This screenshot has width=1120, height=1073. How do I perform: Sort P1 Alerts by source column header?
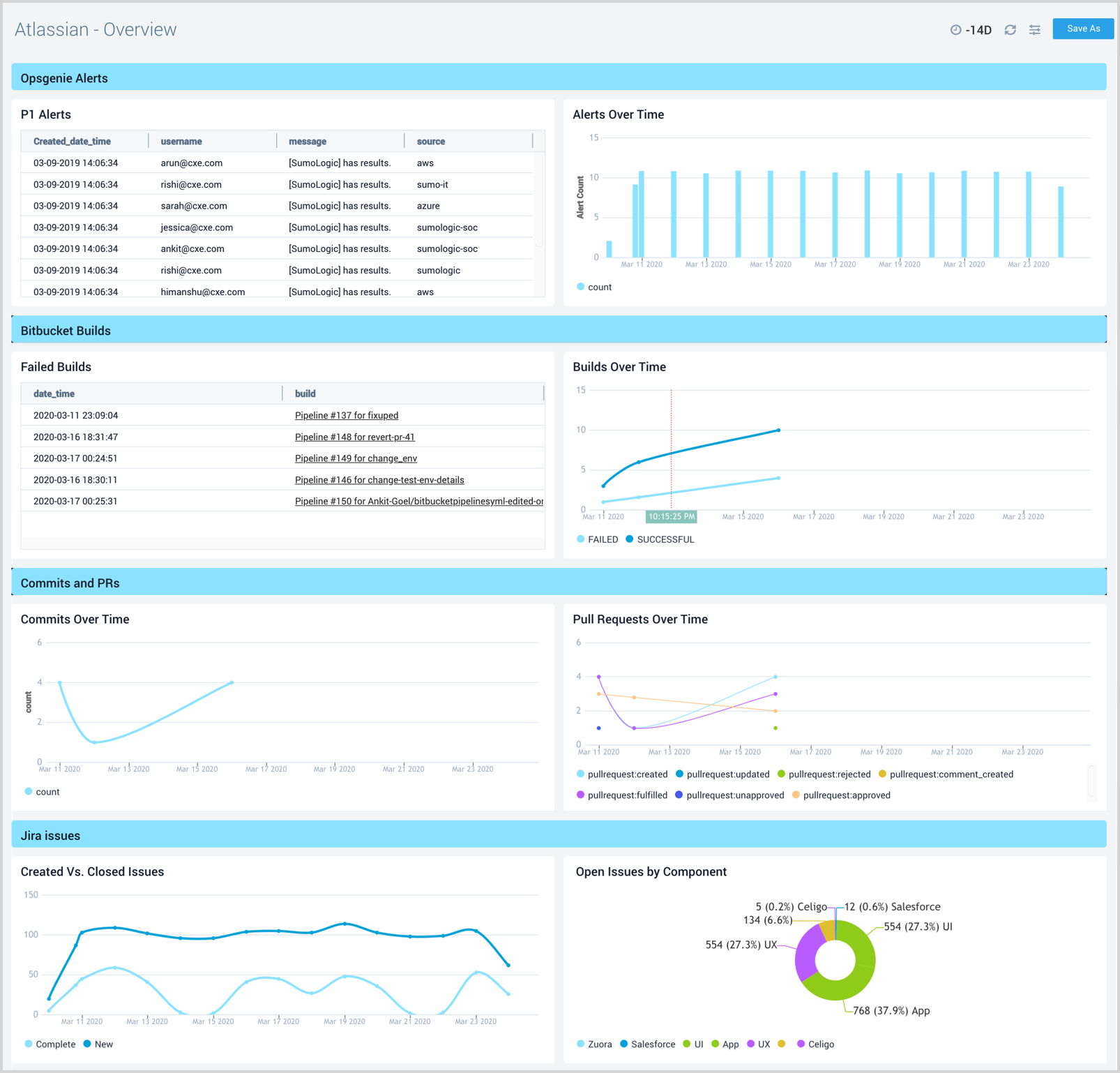click(x=431, y=141)
